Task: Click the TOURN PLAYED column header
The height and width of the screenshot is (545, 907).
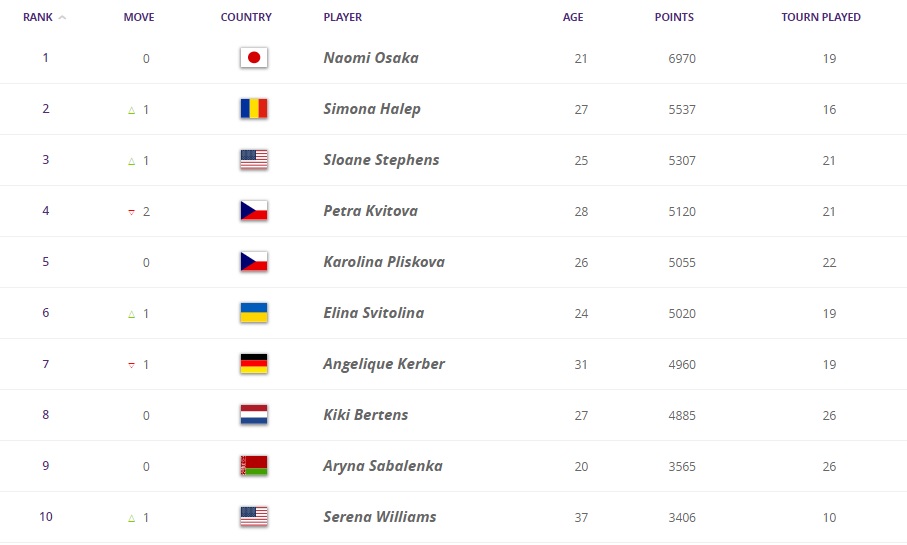Action: tap(821, 17)
